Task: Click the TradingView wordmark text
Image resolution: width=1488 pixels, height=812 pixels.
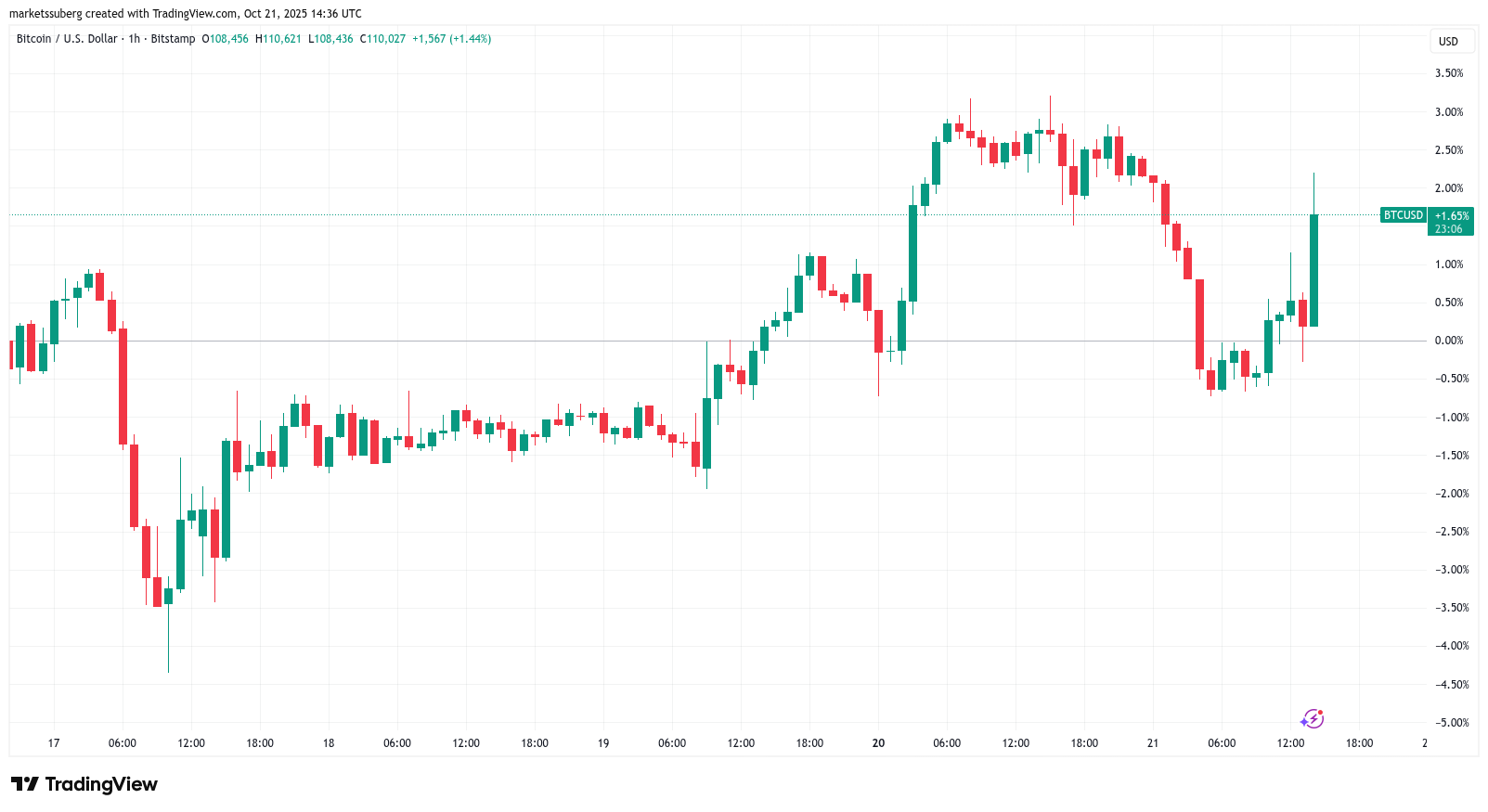Action: [x=101, y=784]
